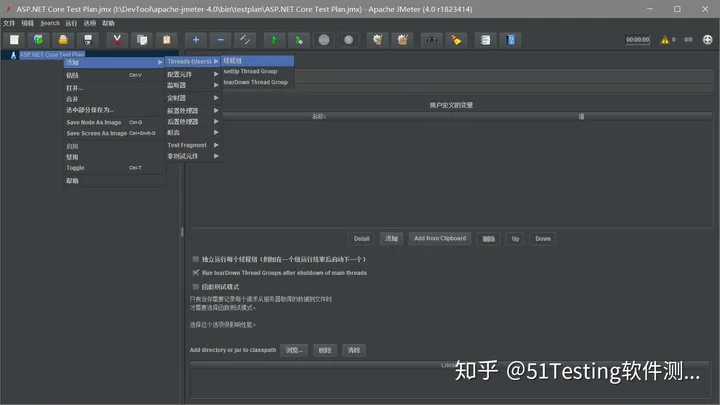
Task: Open the 帮助 menu in menu bar
Action: (108, 23)
